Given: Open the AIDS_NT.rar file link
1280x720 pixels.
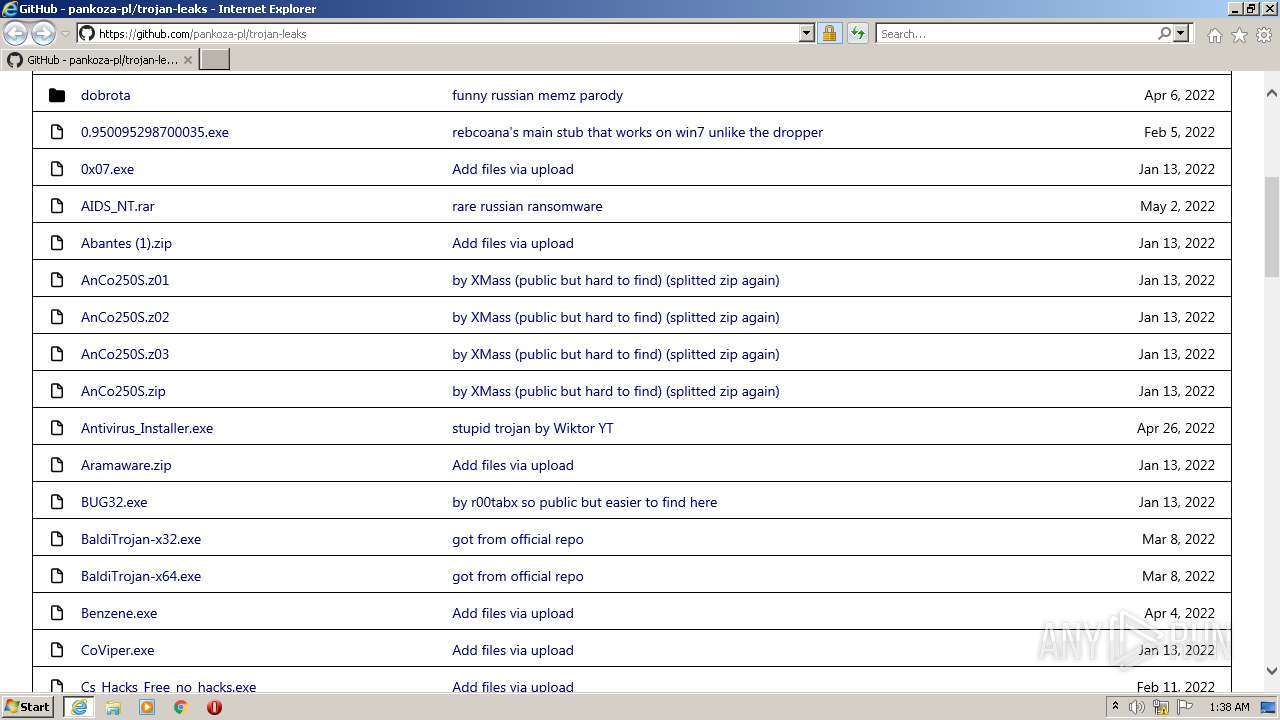Looking at the screenshot, I should pos(118,206).
